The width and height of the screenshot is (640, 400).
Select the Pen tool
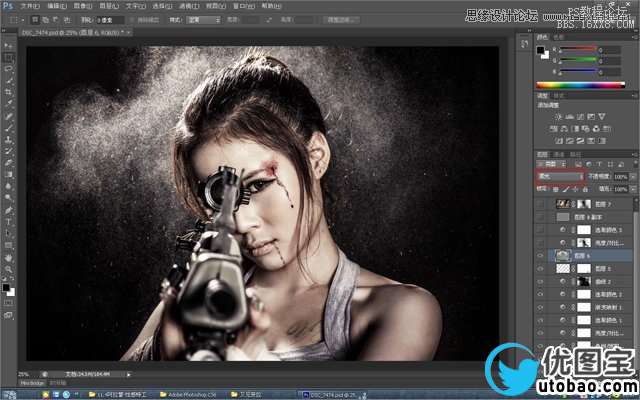point(9,210)
